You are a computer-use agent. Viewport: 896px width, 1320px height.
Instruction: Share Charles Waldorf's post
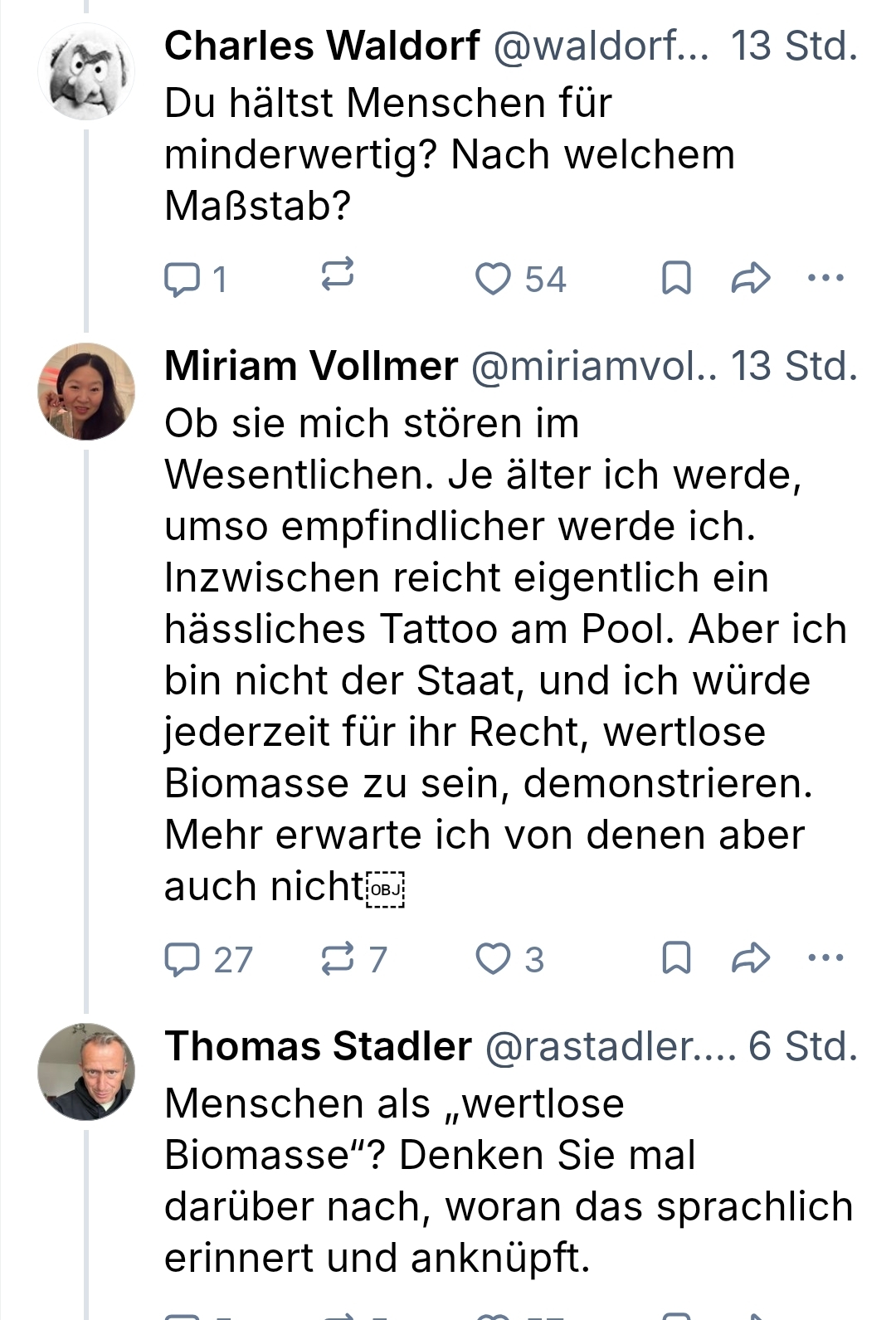click(x=750, y=279)
